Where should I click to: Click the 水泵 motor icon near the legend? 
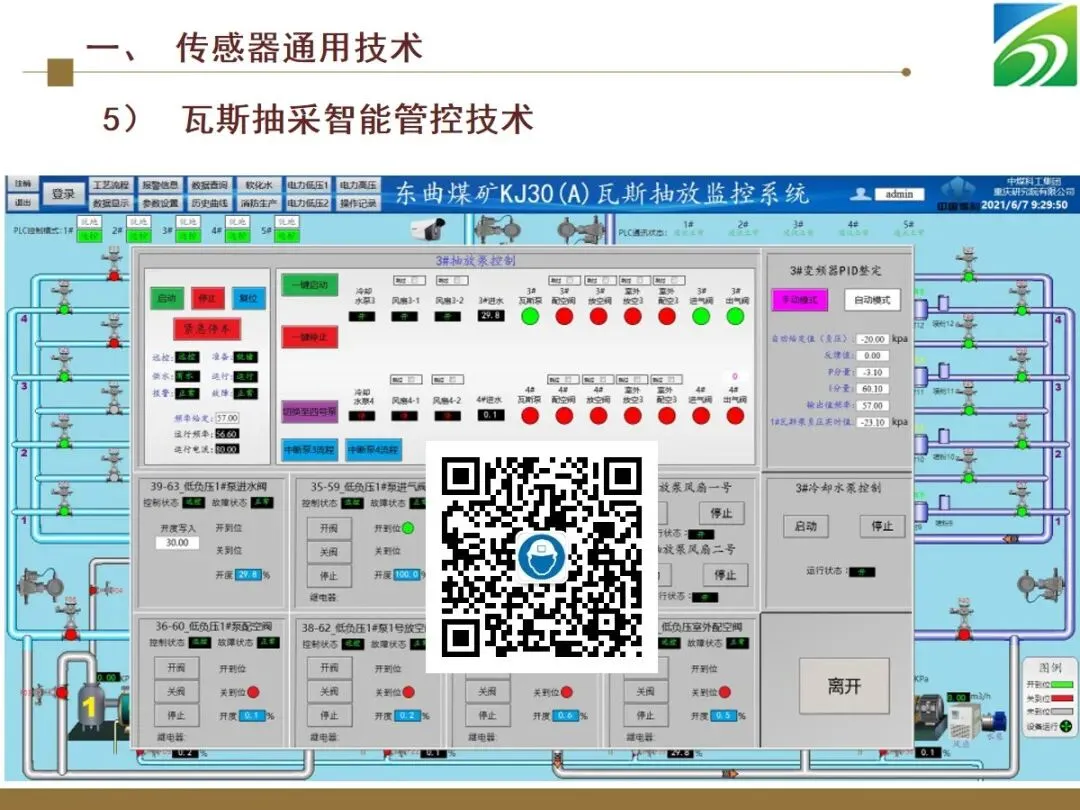coord(993,723)
